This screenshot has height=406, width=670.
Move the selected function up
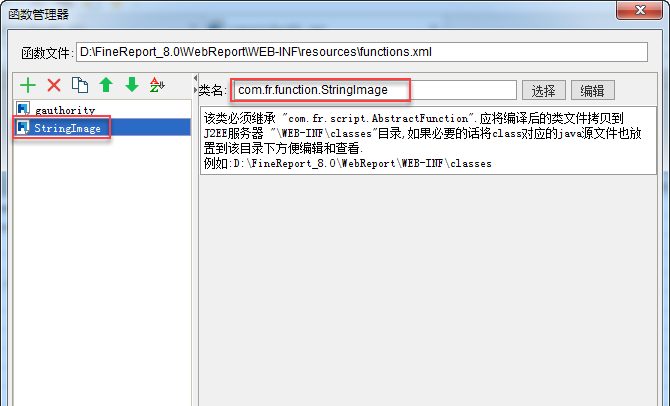[106, 85]
